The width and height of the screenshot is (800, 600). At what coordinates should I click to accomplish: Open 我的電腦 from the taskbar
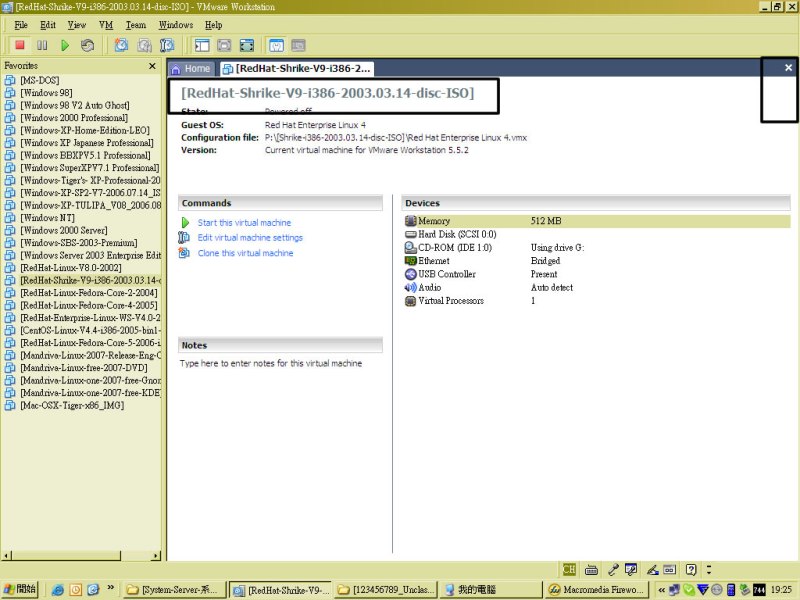[490, 590]
